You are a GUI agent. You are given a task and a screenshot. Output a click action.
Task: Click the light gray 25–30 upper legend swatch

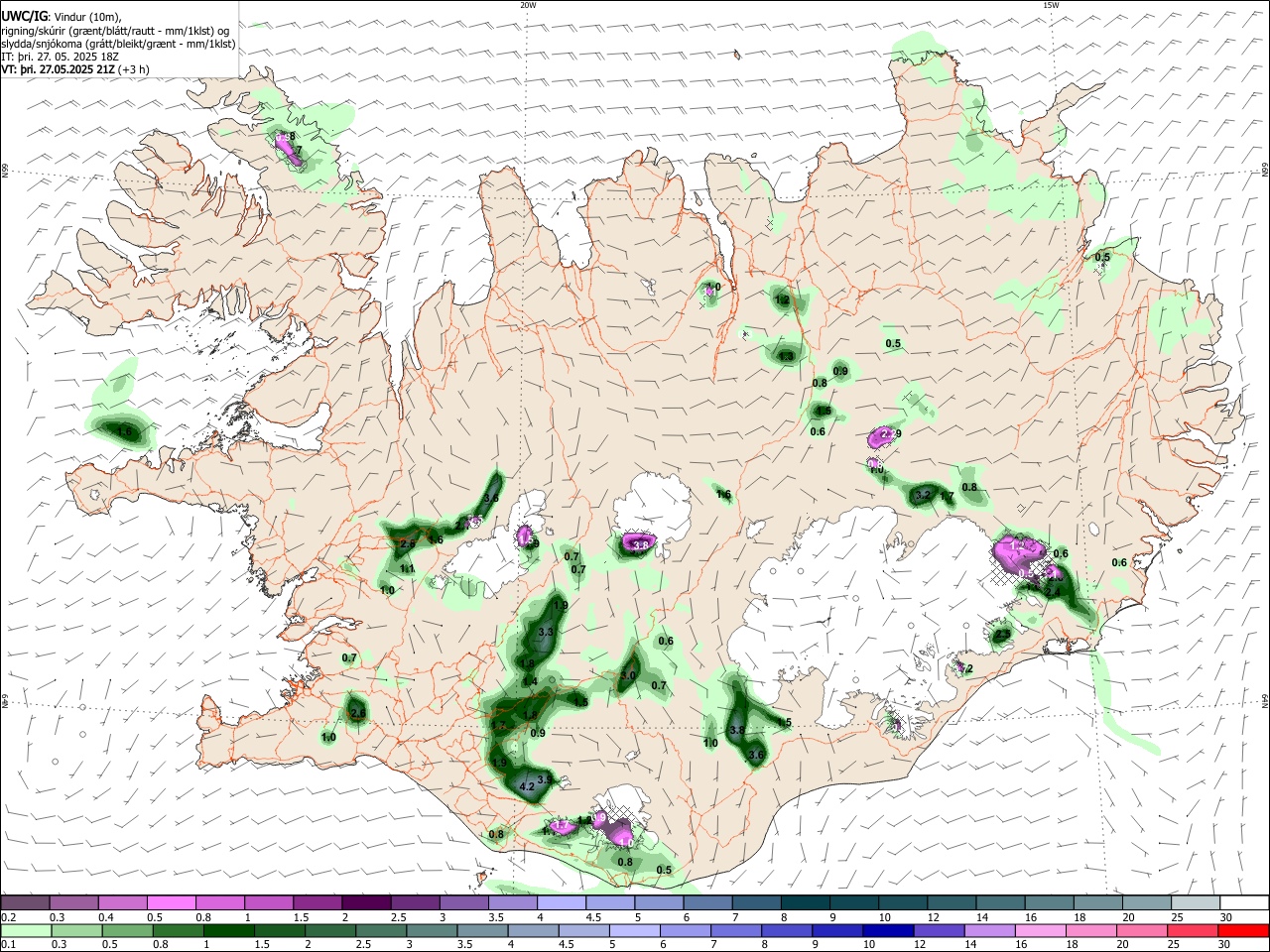1194,902
